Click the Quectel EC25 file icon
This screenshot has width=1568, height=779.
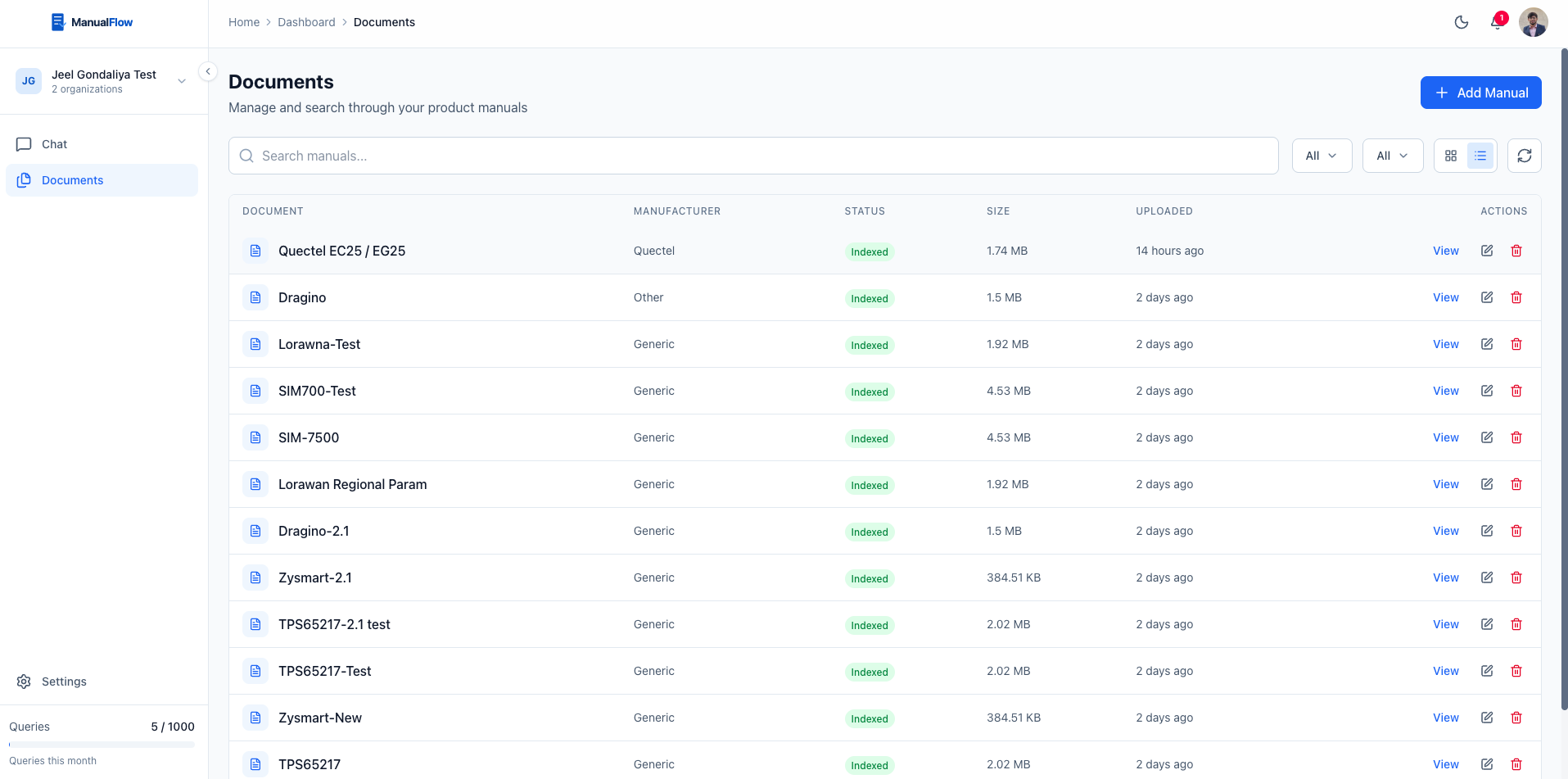pyautogui.click(x=255, y=251)
